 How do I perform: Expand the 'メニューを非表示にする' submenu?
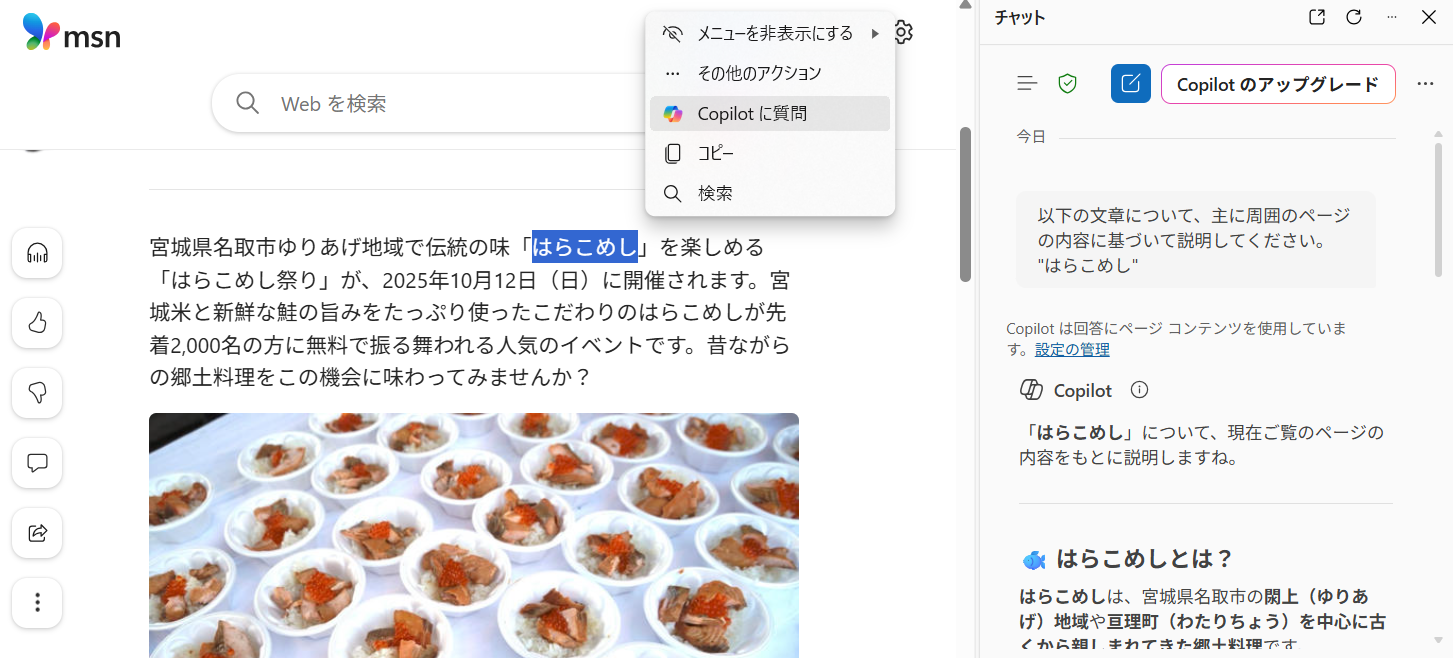[770, 34]
